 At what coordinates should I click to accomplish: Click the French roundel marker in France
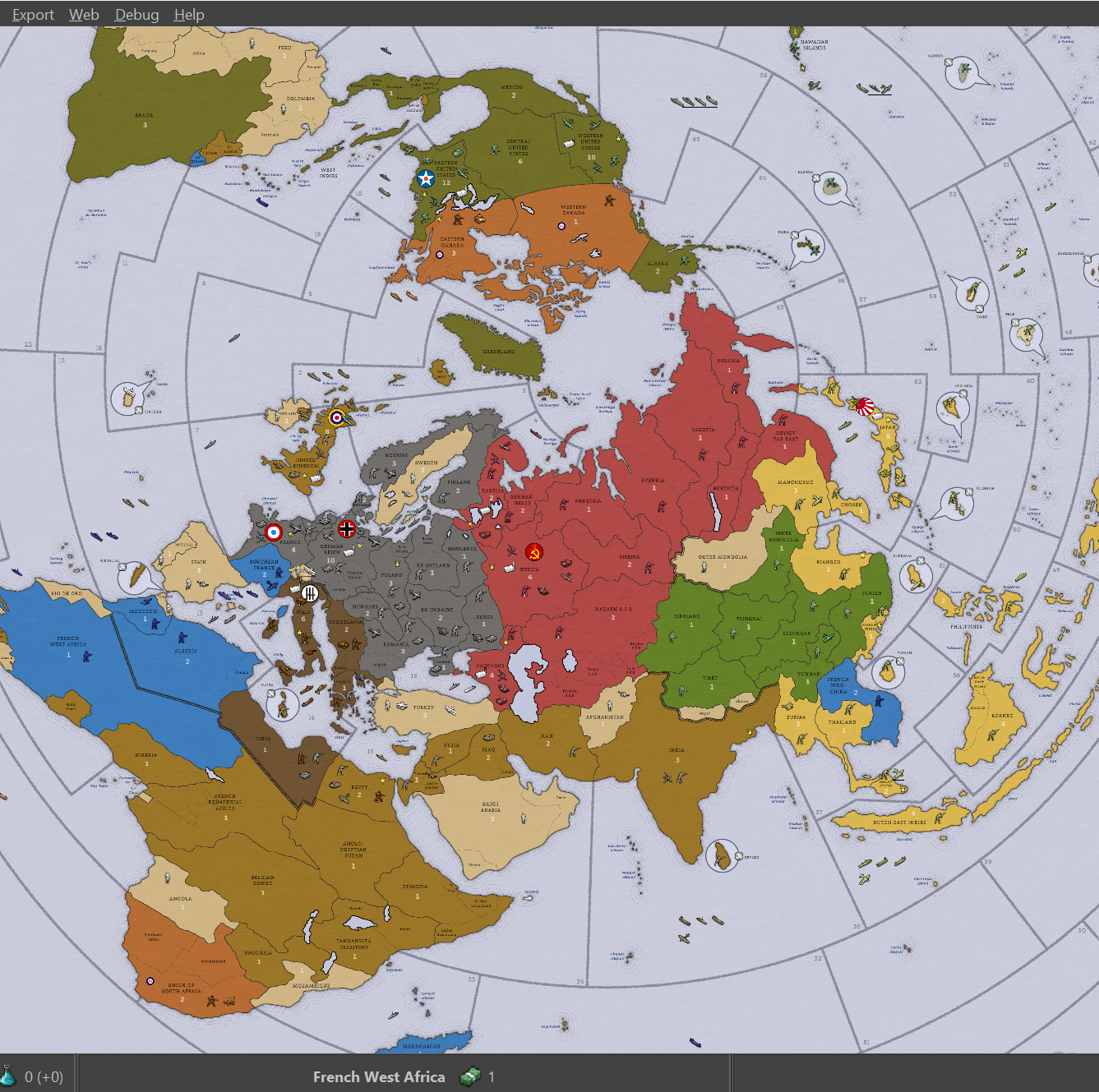pos(274,532)
